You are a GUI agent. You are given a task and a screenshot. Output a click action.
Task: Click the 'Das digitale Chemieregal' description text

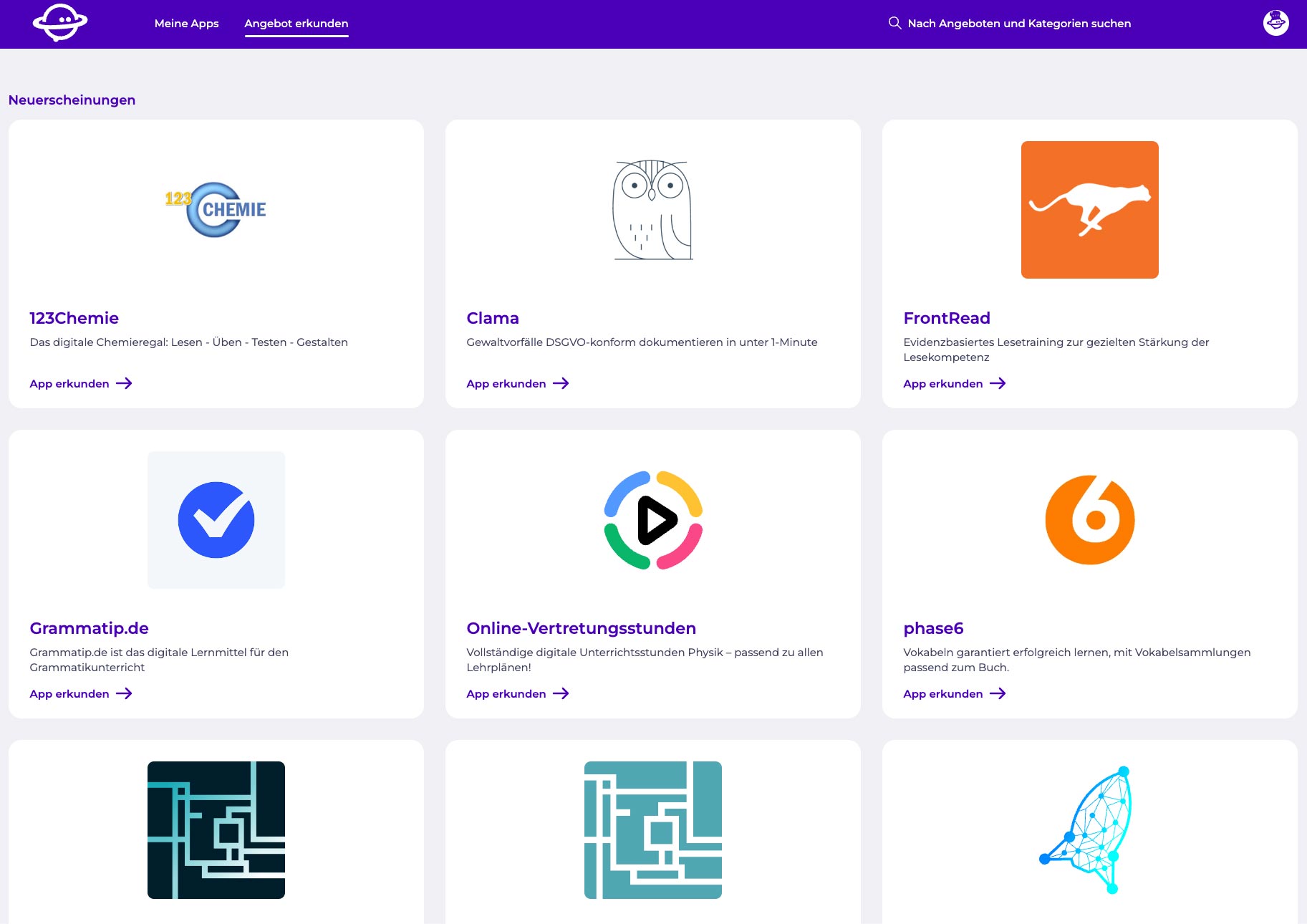tap(188, 342)
